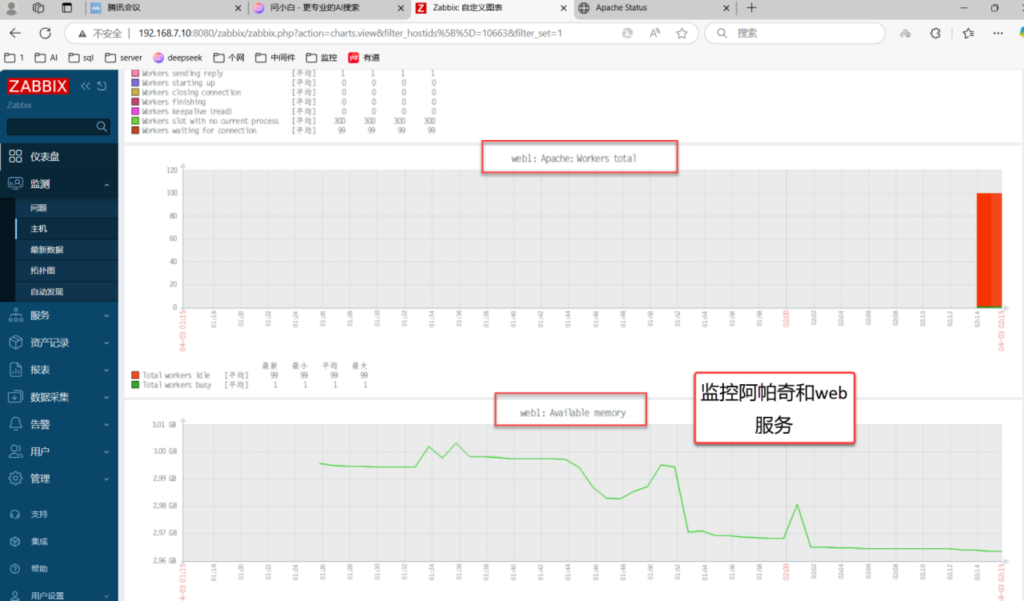Click the magnifier icon in sidebar search
1024x601 pixels.
102,127
